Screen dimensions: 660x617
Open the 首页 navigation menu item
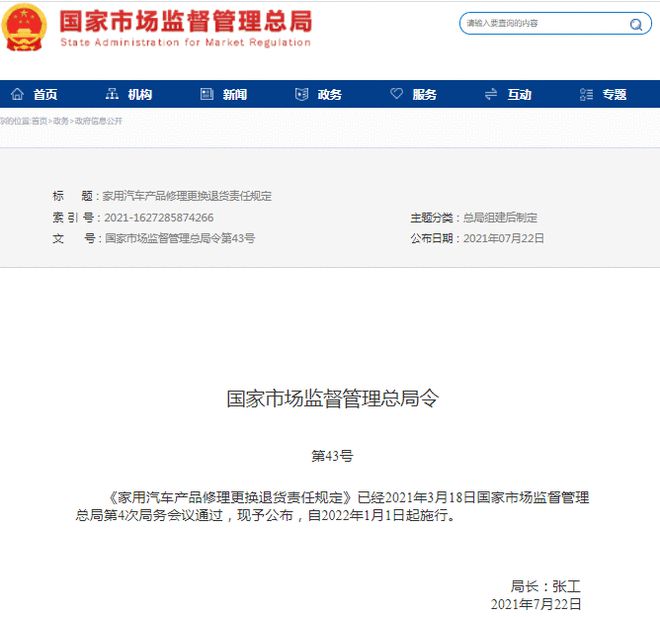45,94
